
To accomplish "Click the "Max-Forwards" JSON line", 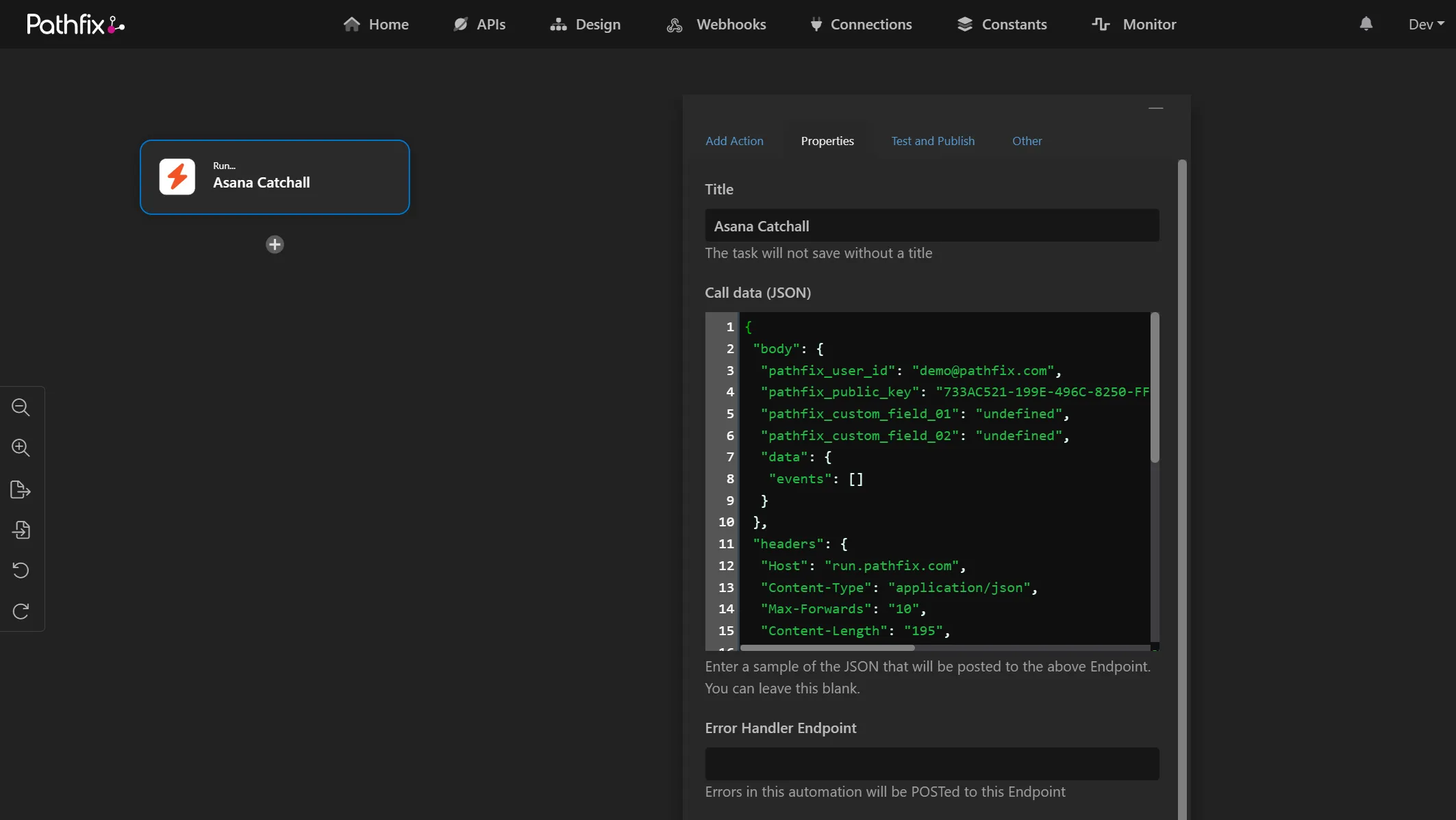I will click(x=843, y=609).
